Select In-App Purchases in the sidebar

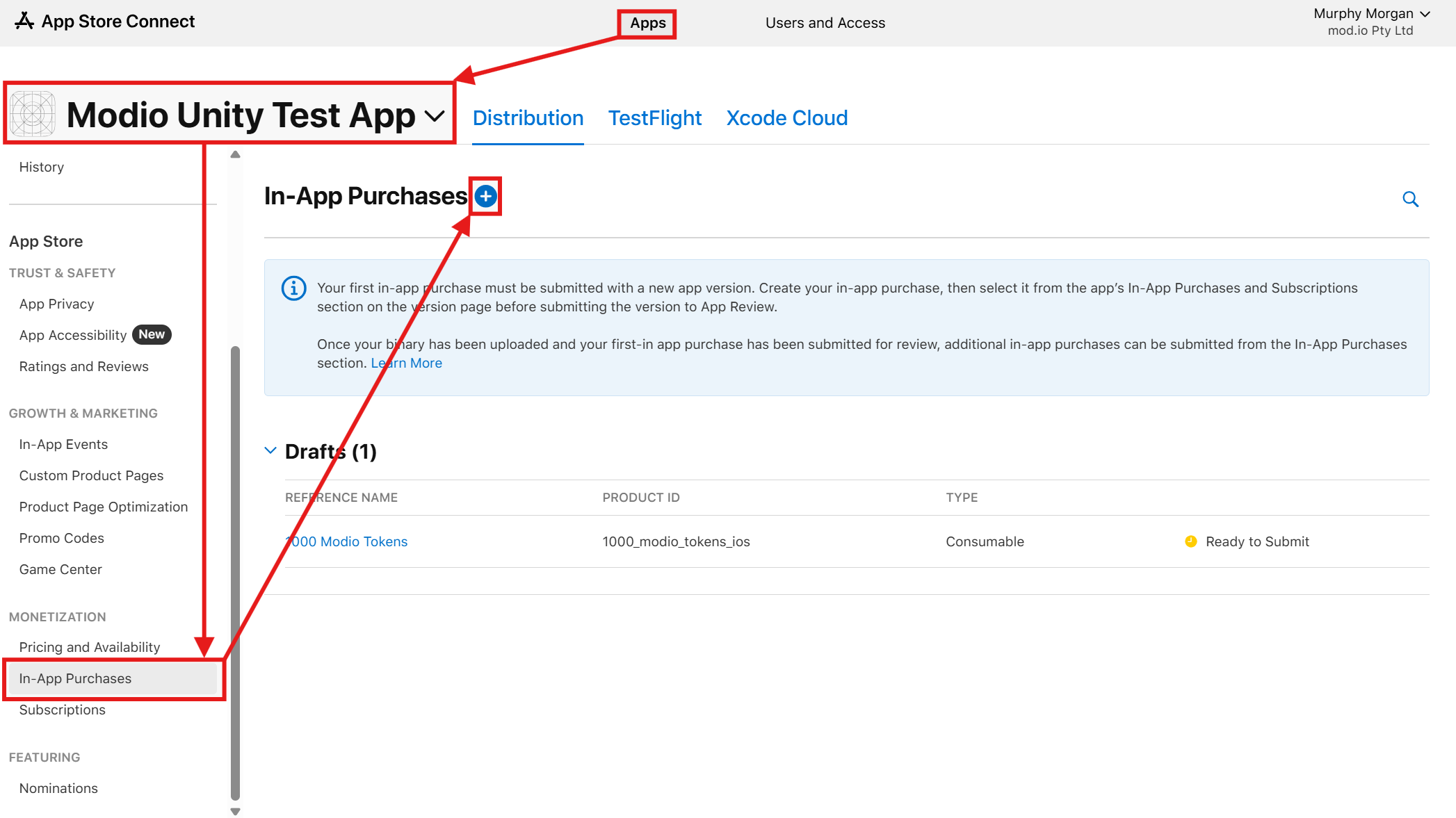pos(113,678)
